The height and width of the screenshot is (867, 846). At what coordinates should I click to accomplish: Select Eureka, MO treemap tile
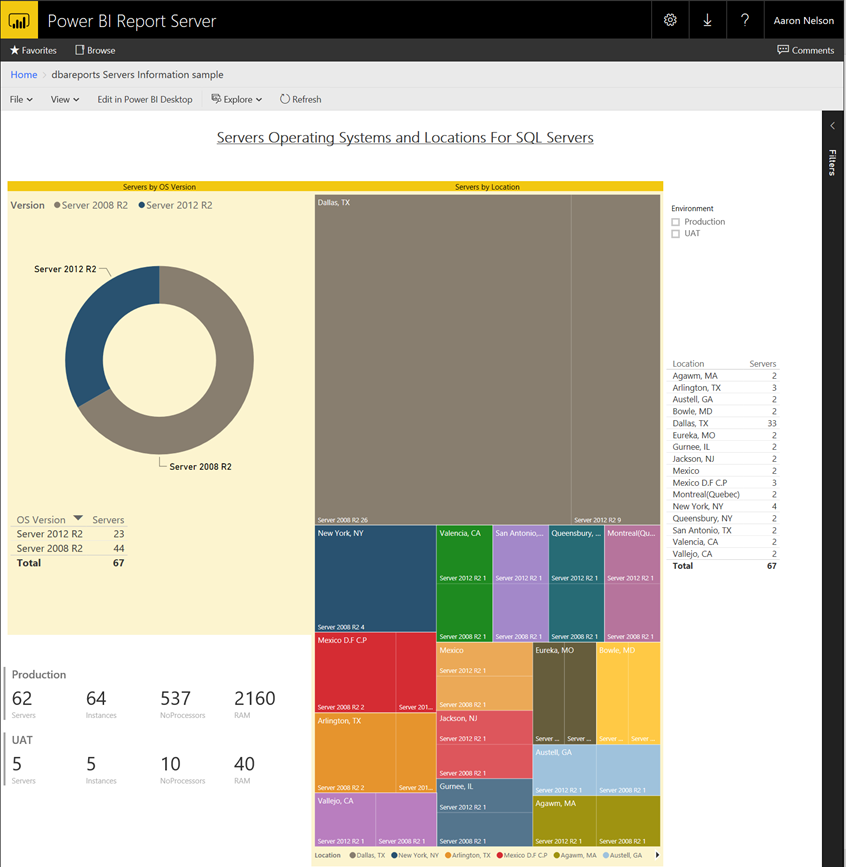point(565,693)
